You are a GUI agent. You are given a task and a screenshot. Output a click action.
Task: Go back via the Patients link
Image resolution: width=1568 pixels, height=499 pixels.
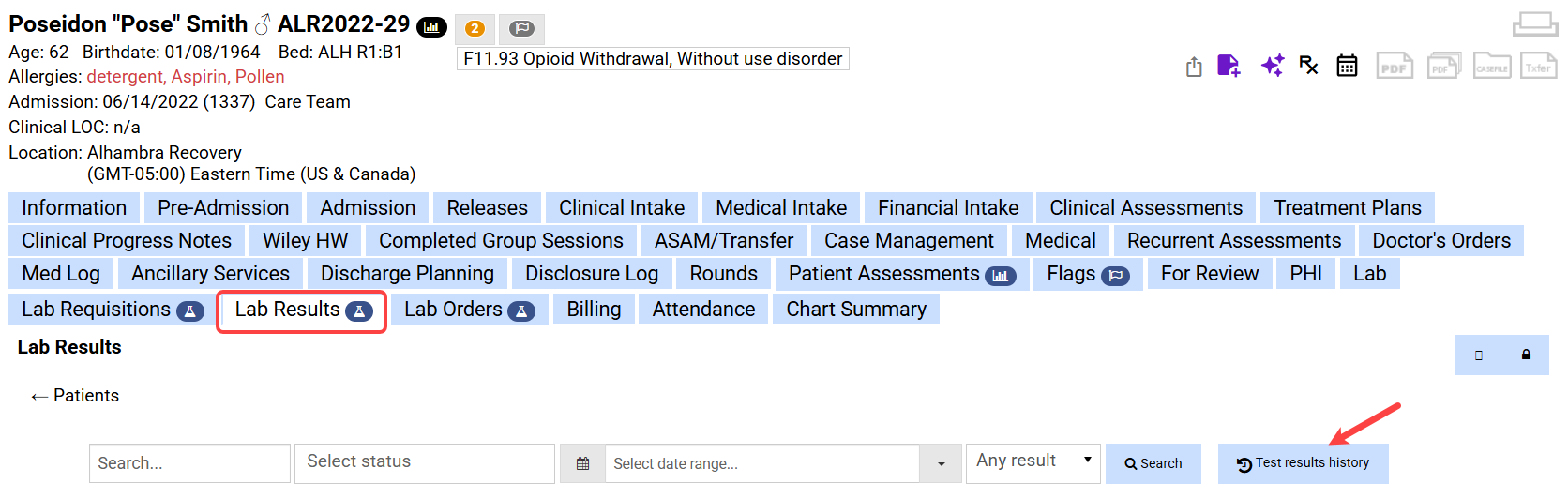(x=75, y=396)
